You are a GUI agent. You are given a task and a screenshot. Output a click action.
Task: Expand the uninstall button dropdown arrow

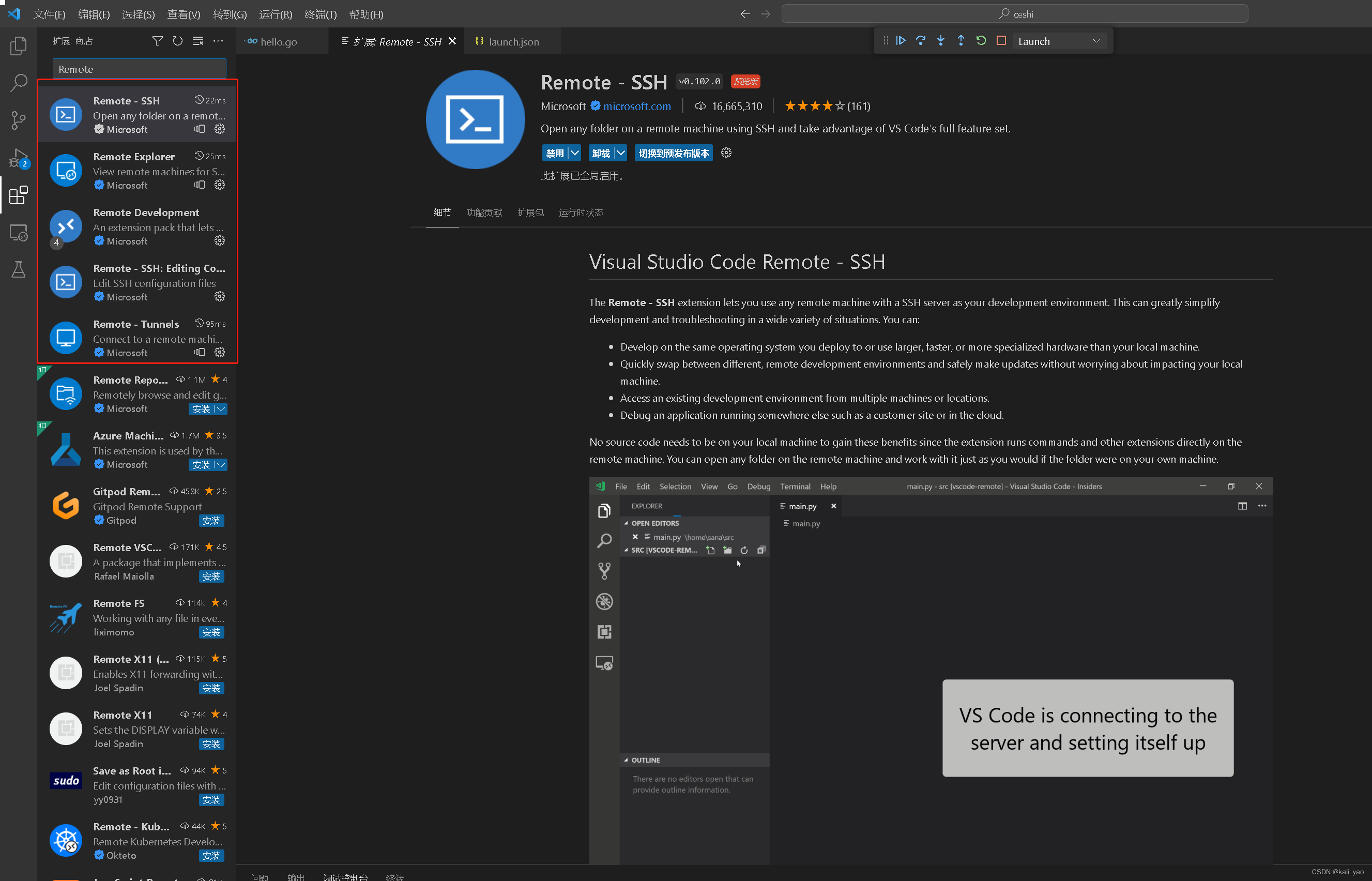point(620,154)
